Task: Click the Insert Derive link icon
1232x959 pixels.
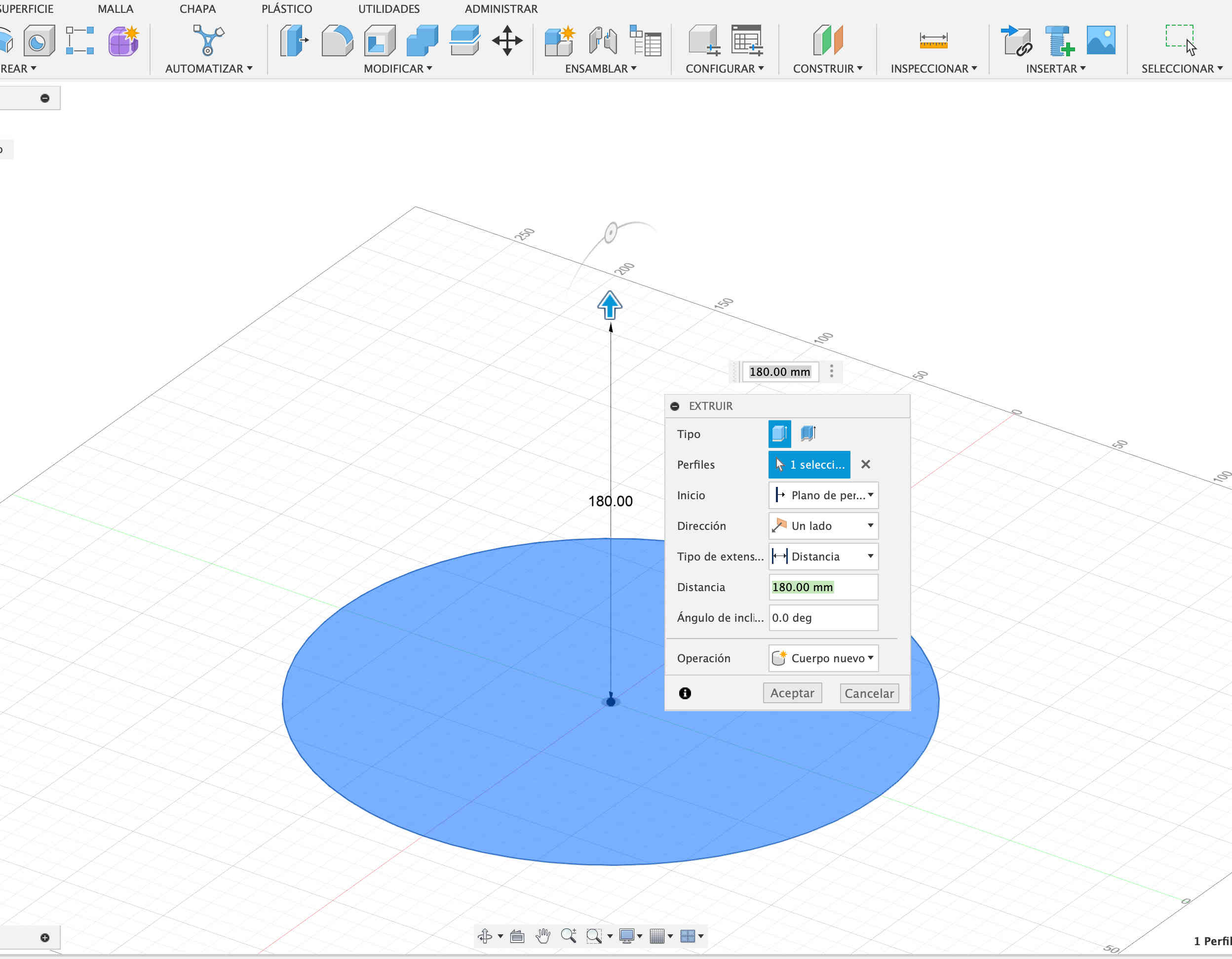Action: [1016, 40]
